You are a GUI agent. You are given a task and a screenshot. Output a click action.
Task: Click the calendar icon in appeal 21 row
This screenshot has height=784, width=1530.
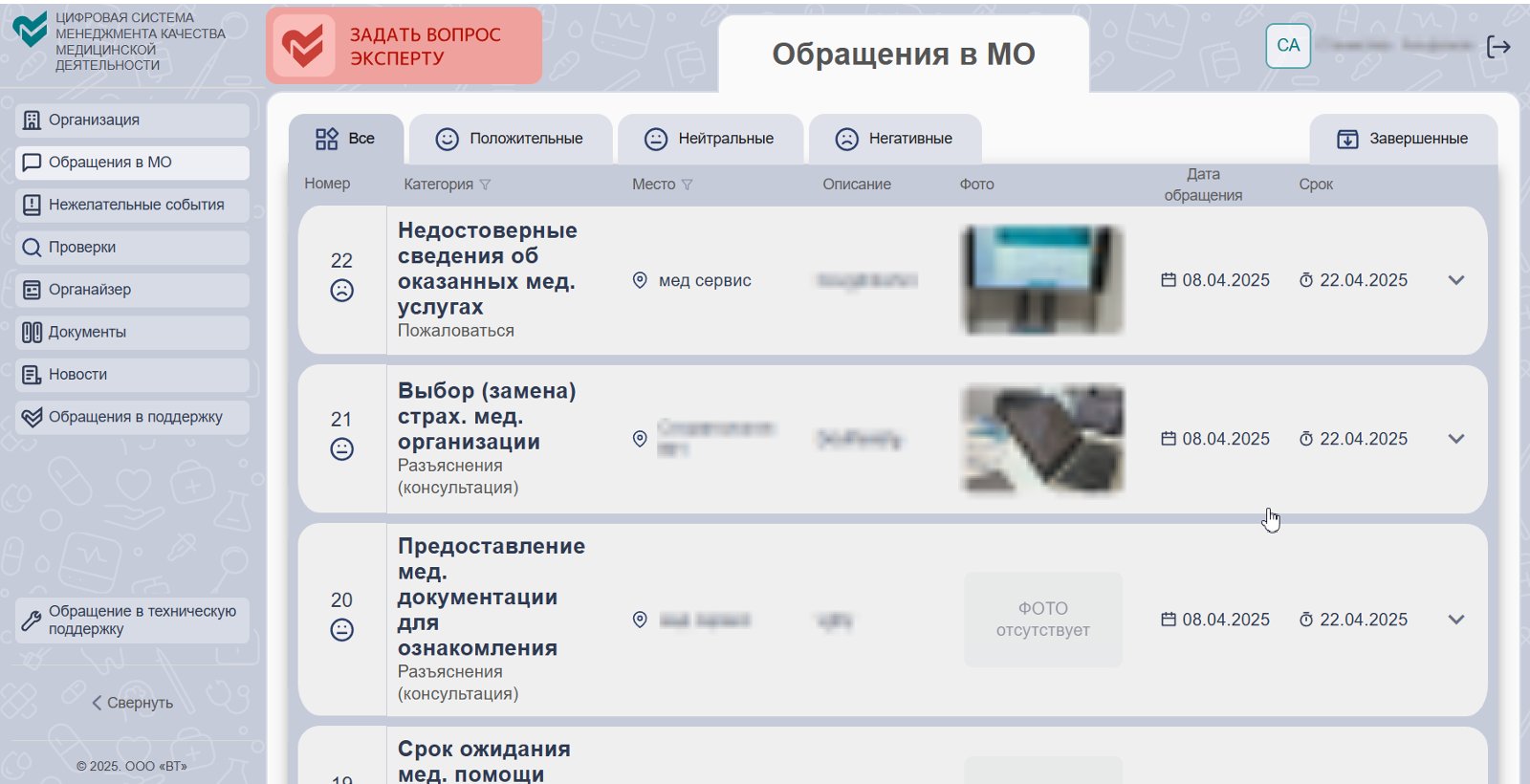[1169, 439]
